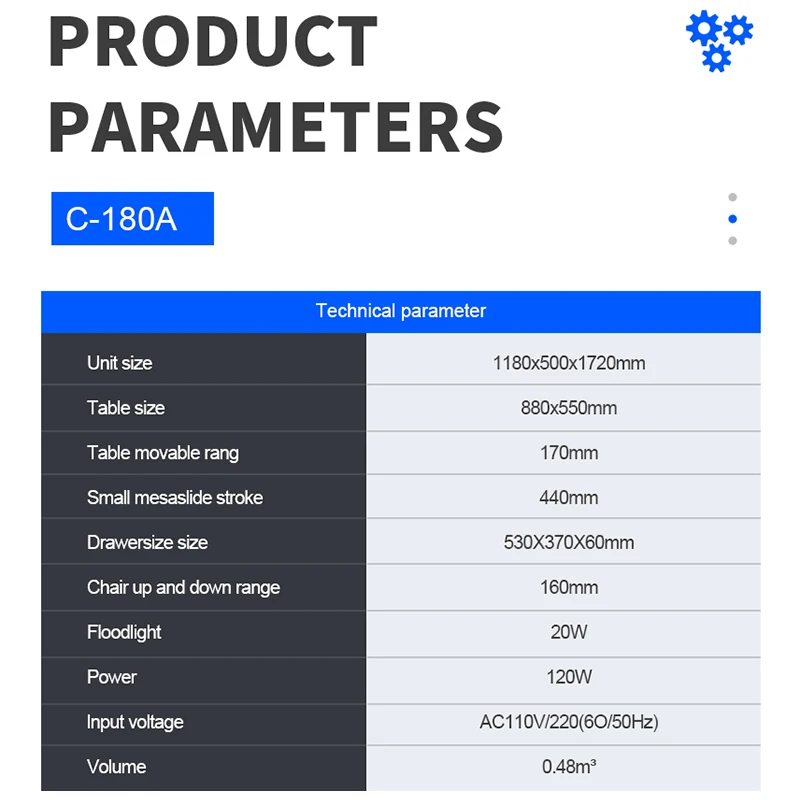800x800 pixels.
Task: Select the Drawersize size row label
Action: 148,543
